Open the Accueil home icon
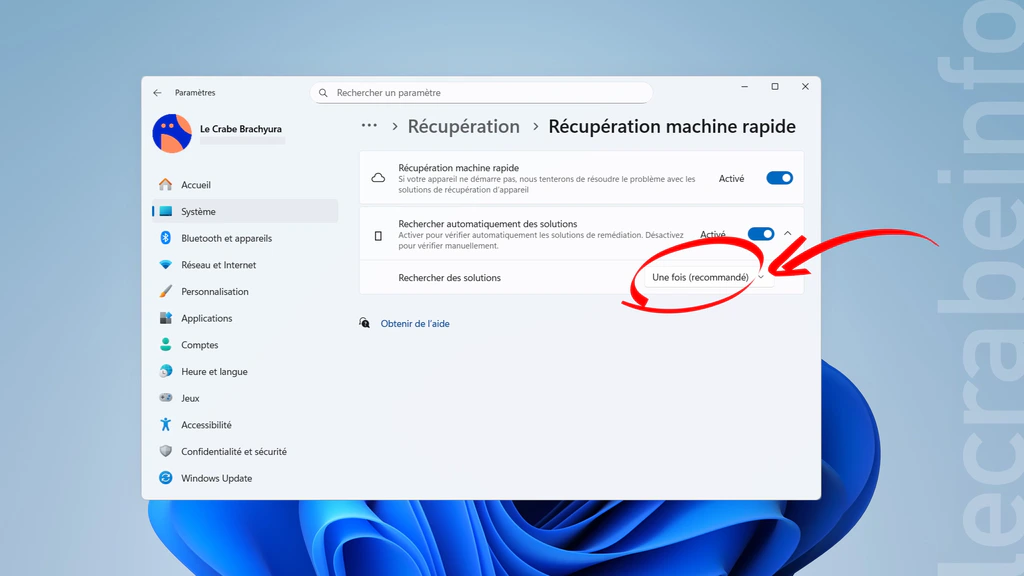The width and height of the screenshot is (1024, 576). [166, 185]
